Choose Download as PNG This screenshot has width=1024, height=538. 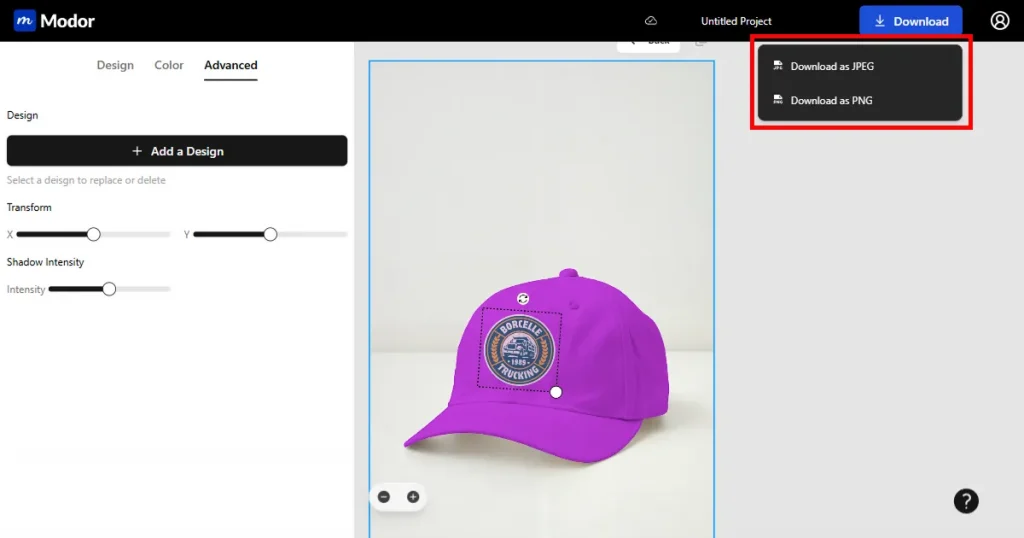click(859, 101)
